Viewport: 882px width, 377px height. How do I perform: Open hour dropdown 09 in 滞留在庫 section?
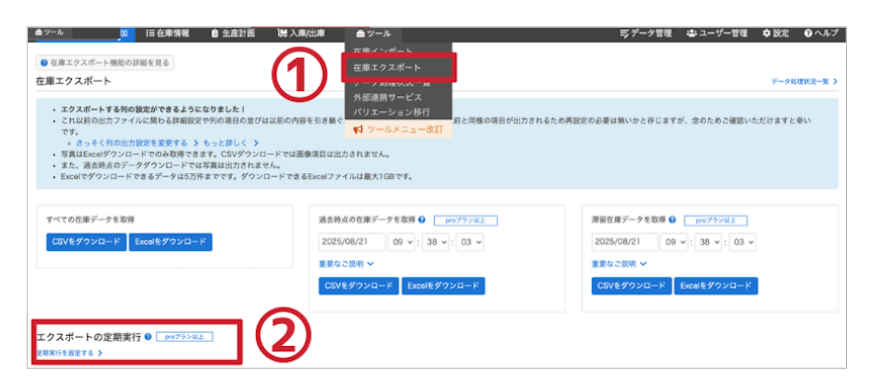tap(675, 242)
